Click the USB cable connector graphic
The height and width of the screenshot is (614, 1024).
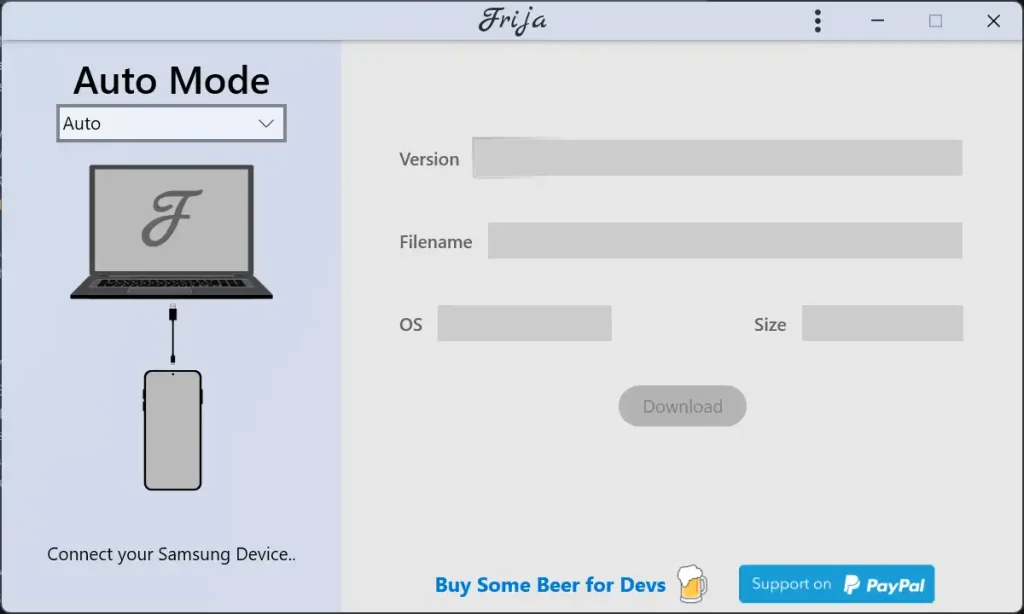click(x=172, y=334)
